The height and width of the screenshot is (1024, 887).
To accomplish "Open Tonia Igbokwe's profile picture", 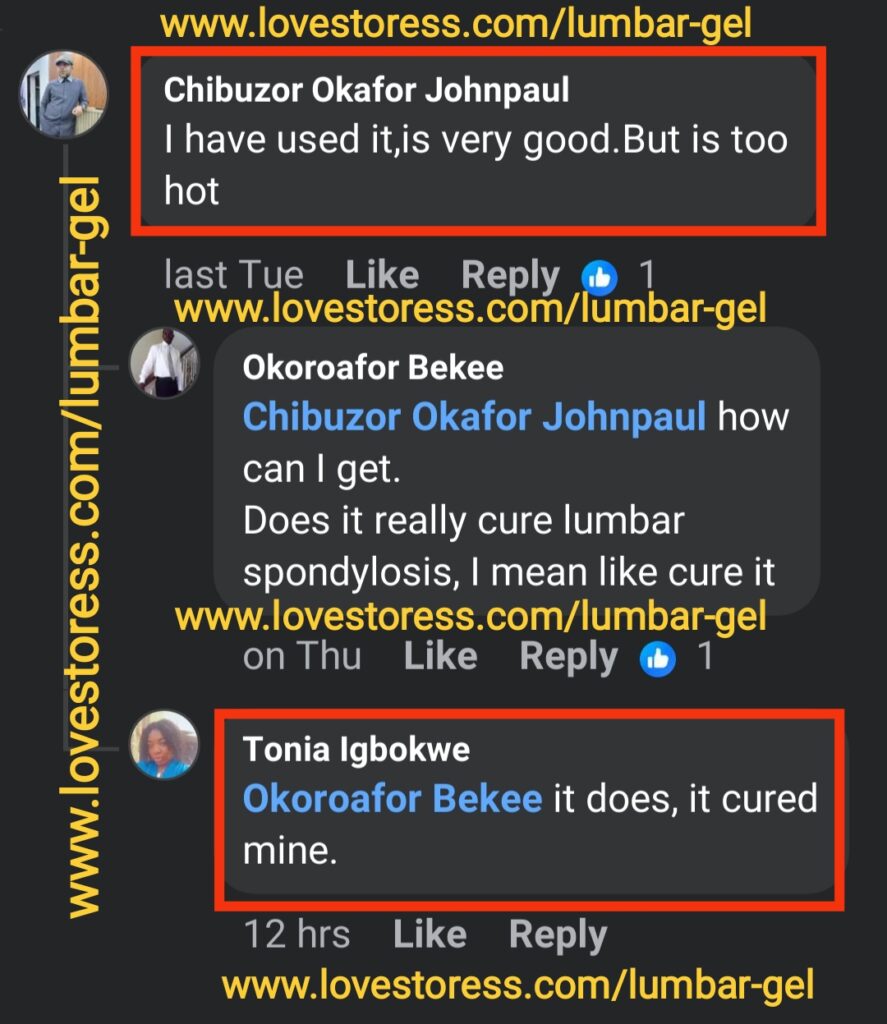I will pyautogui.click(x=164, y=744).
